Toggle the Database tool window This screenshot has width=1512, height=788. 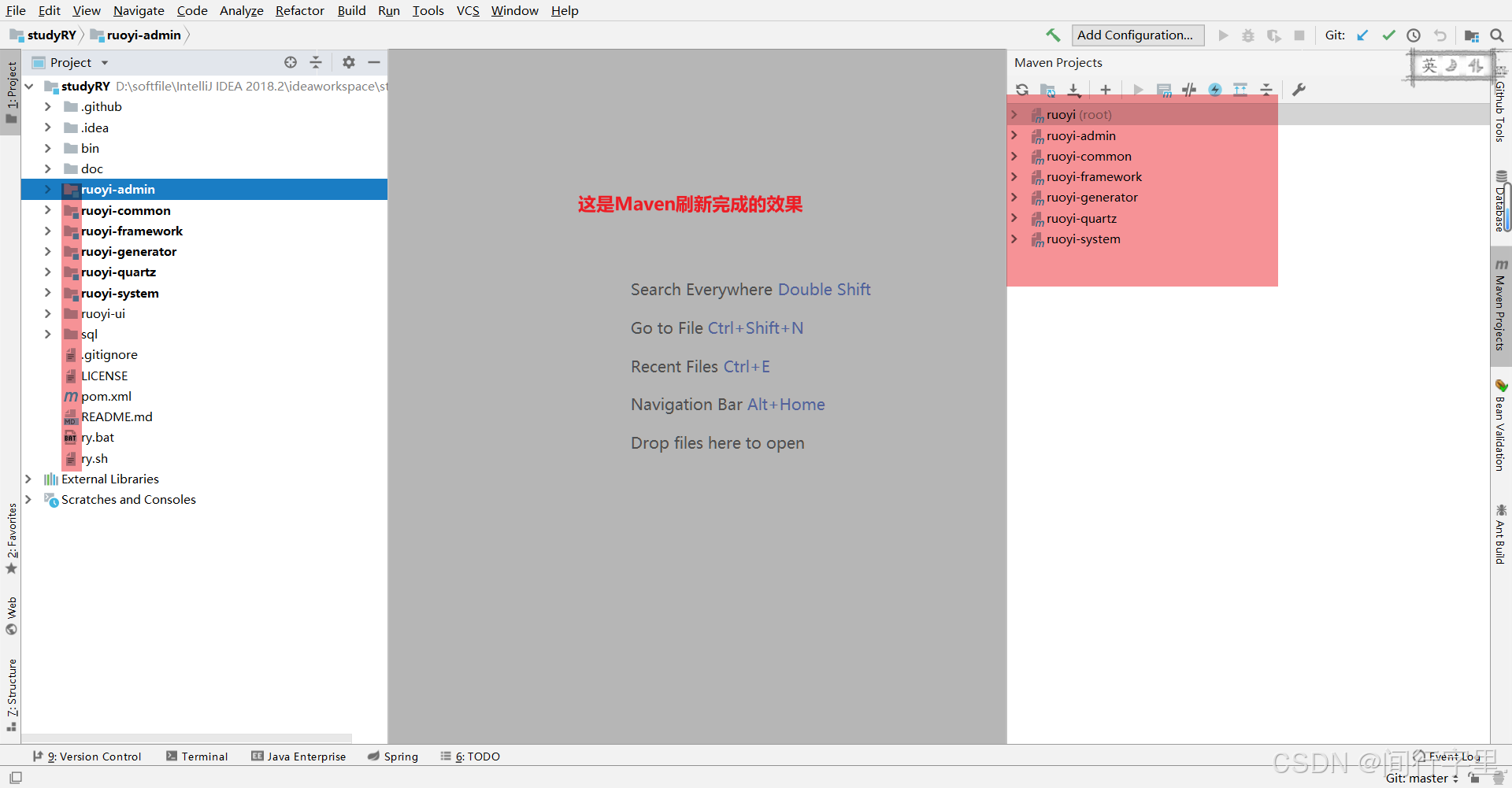pos(1501,202)
